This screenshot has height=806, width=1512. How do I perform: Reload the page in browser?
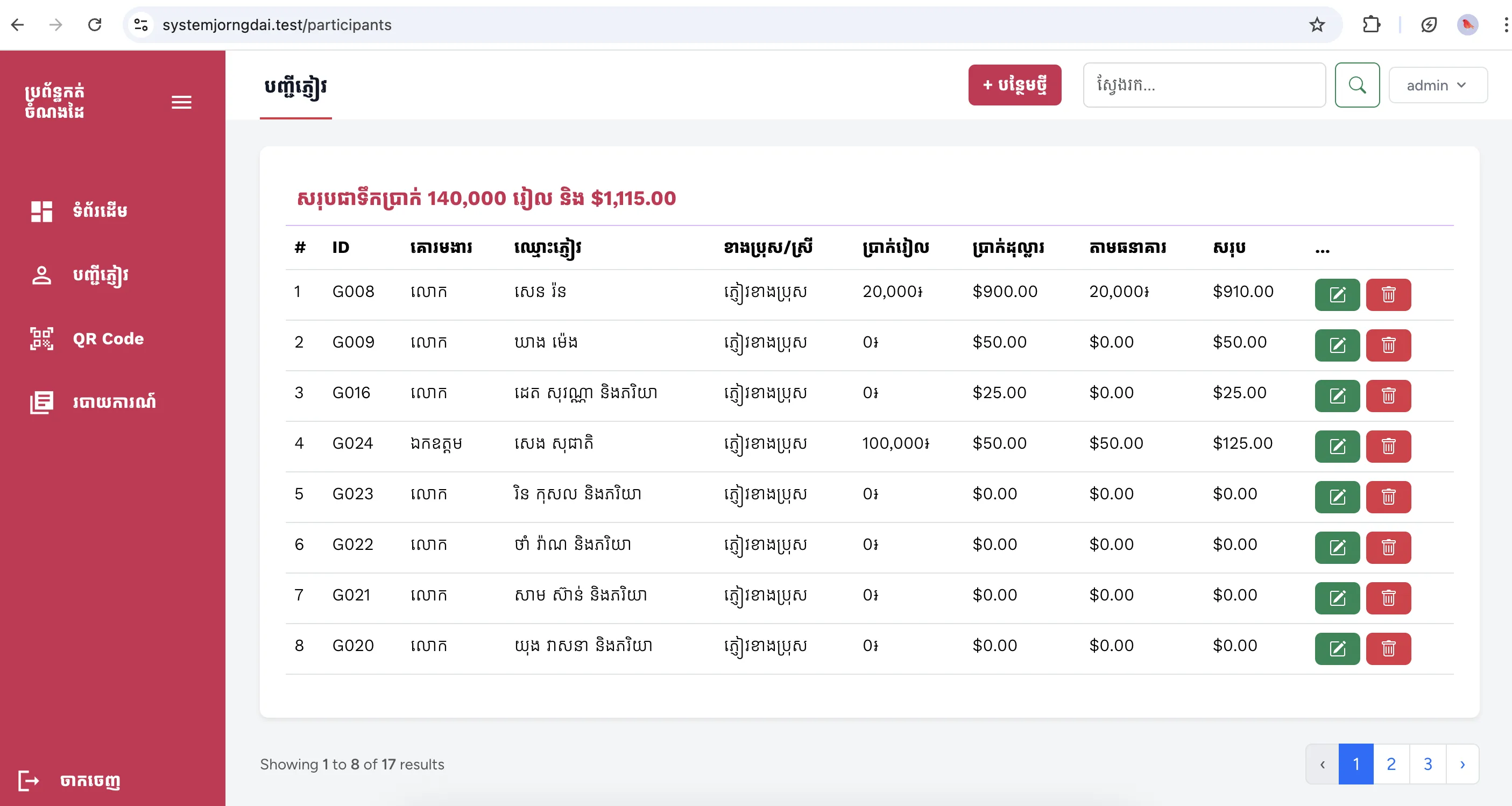(x=95, y=25)
